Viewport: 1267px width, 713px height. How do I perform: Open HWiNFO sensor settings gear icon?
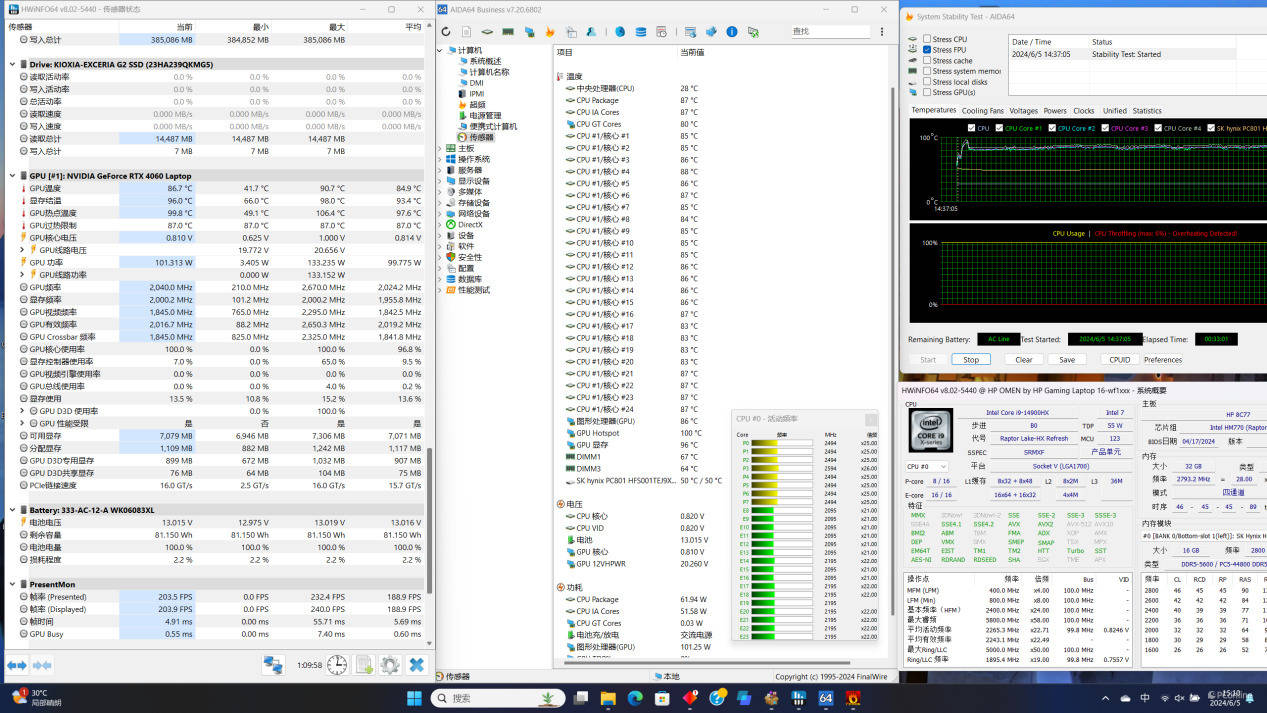[390, 665]
